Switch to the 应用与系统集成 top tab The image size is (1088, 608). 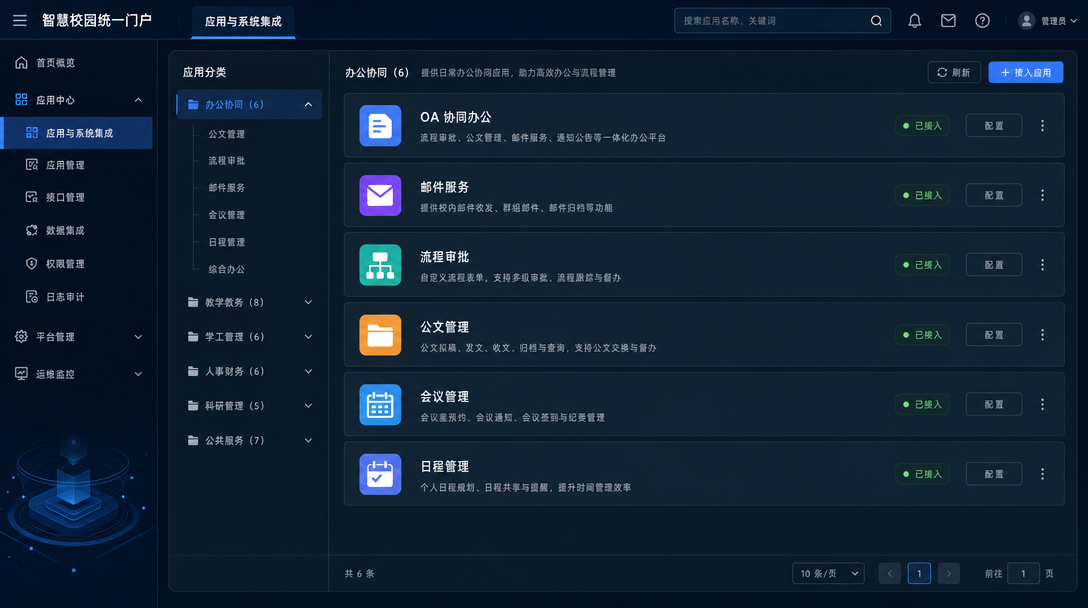pos(243,22)
